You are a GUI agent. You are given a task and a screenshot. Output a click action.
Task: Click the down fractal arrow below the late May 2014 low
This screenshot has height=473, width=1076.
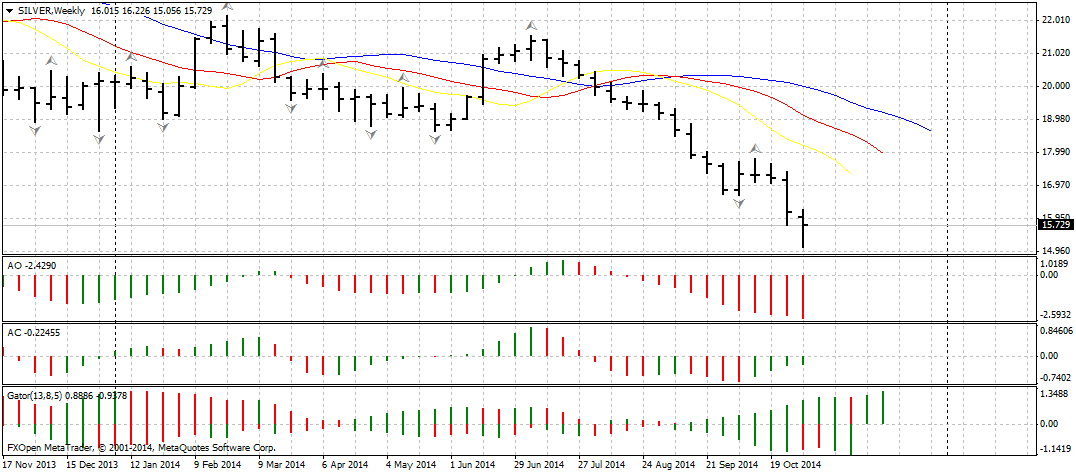(436, 140)
